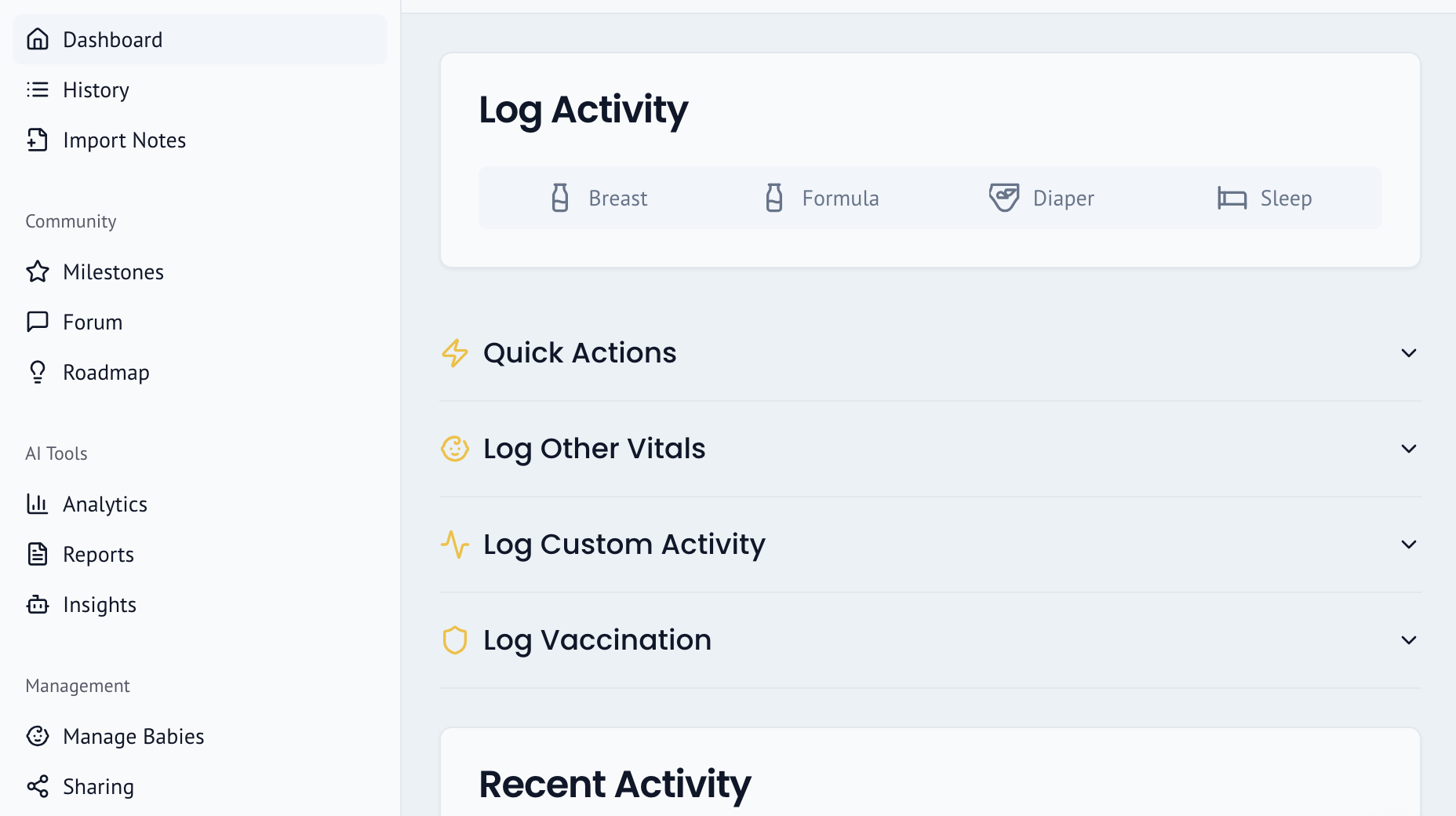Open the Forum page

point(92,322)
